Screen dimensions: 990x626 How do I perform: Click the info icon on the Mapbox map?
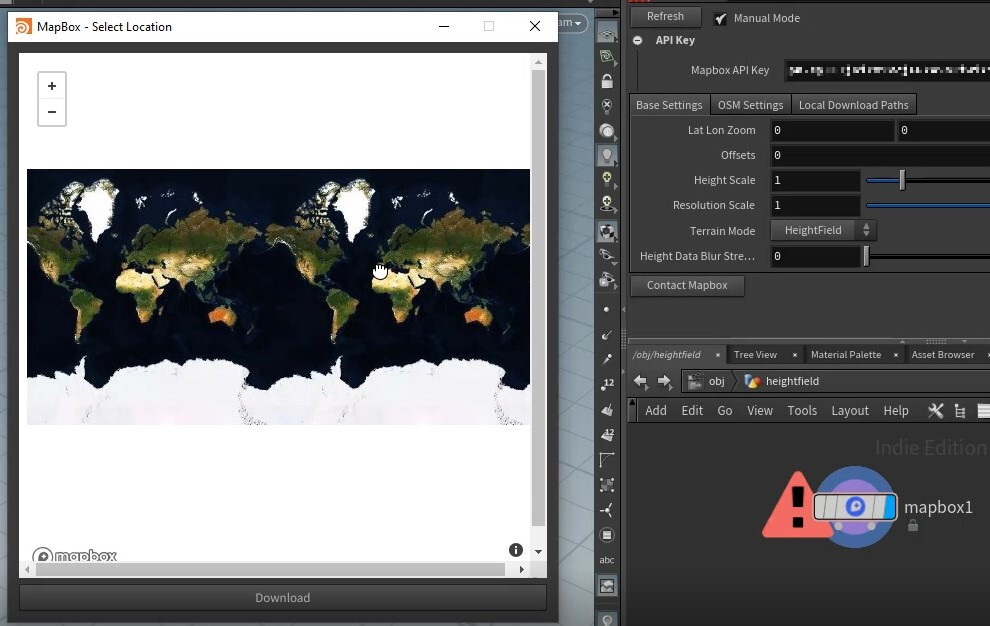(x=516, y=549)
